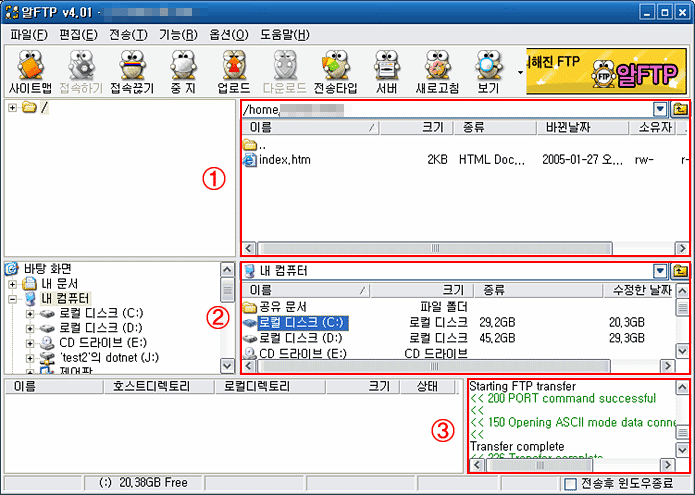This screenshot has width=695, height=495.
Task: Open the 전송(T) menu
Action: (129, 35)
